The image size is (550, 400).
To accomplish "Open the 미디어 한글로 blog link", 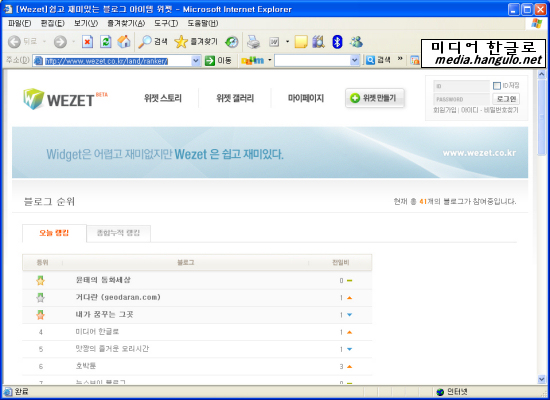I will (98, 332).
